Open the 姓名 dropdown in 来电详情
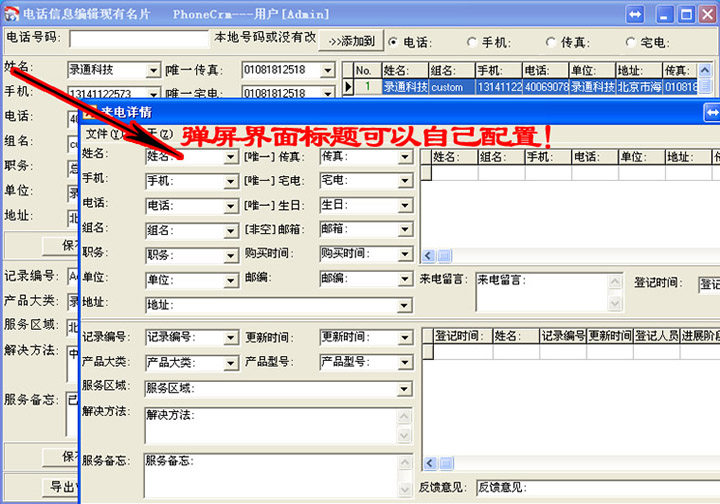This screenshot has height=504, width=720. click(x=231, y=157)
